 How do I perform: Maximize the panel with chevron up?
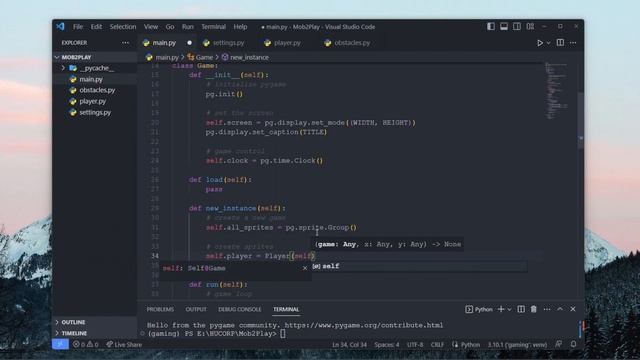[x=560, y=309]
